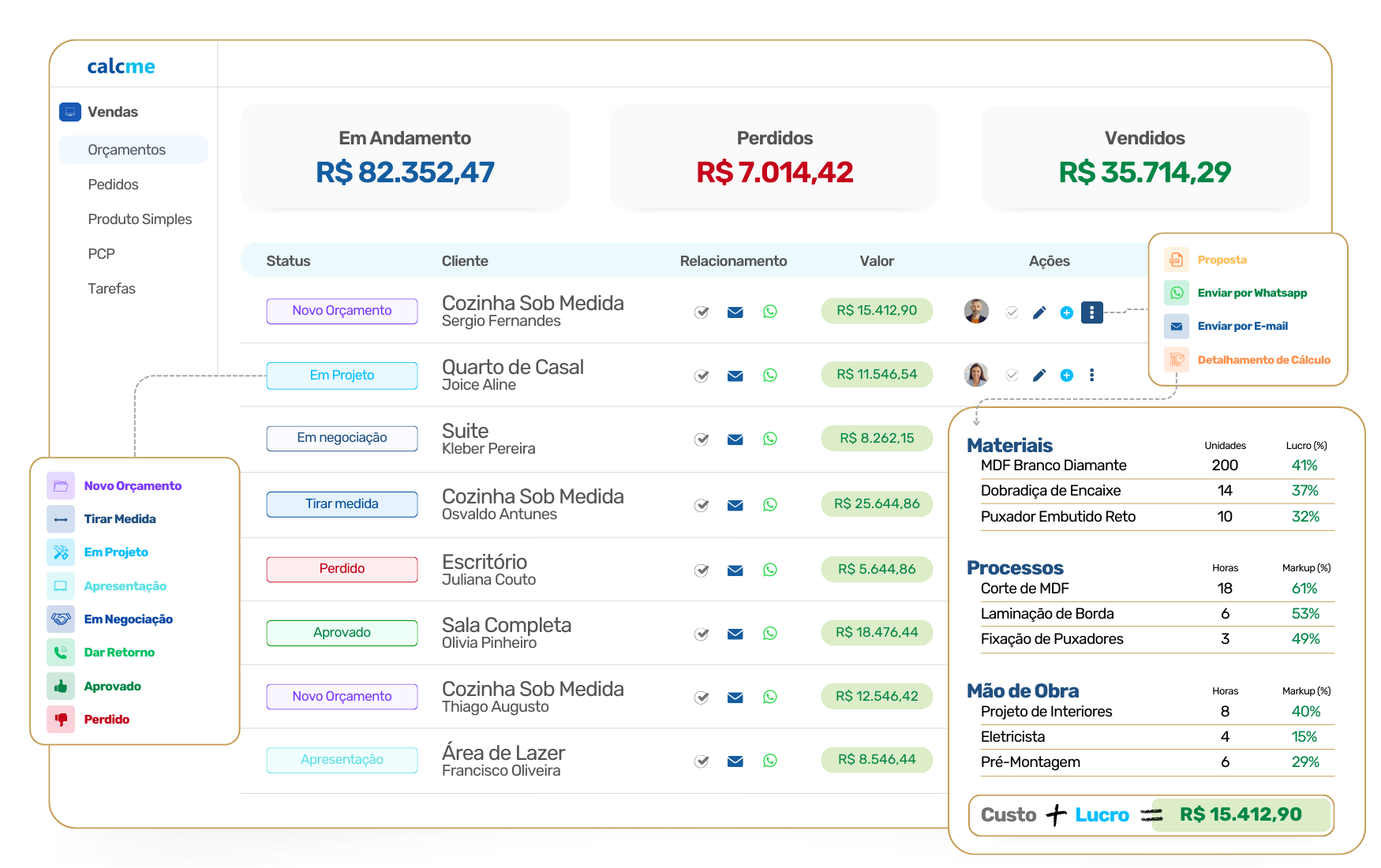
Task: Click Detalhamento de Cálculo link
Action: 1263,360
